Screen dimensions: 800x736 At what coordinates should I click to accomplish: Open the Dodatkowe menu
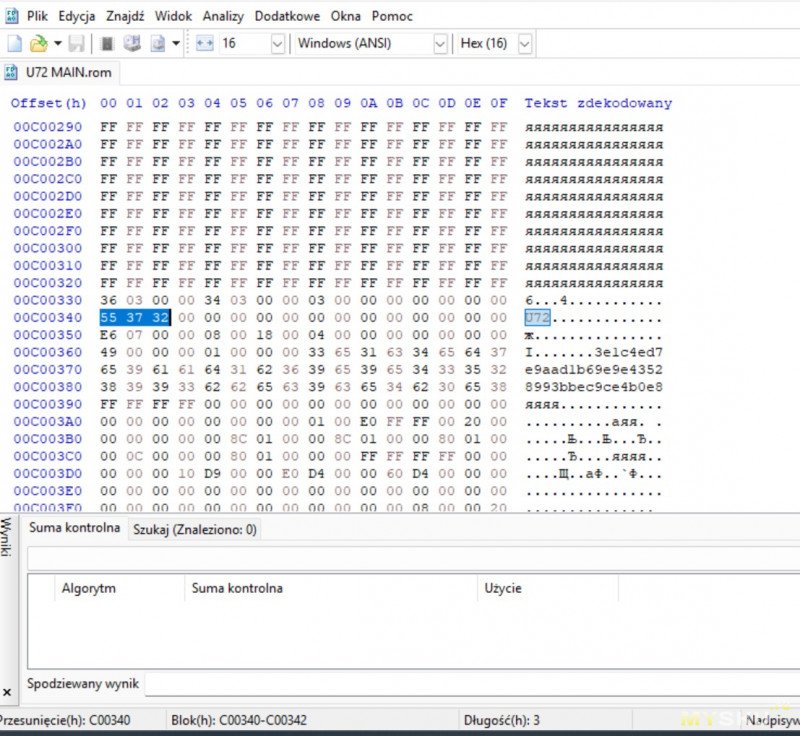[x=287, y=17]
